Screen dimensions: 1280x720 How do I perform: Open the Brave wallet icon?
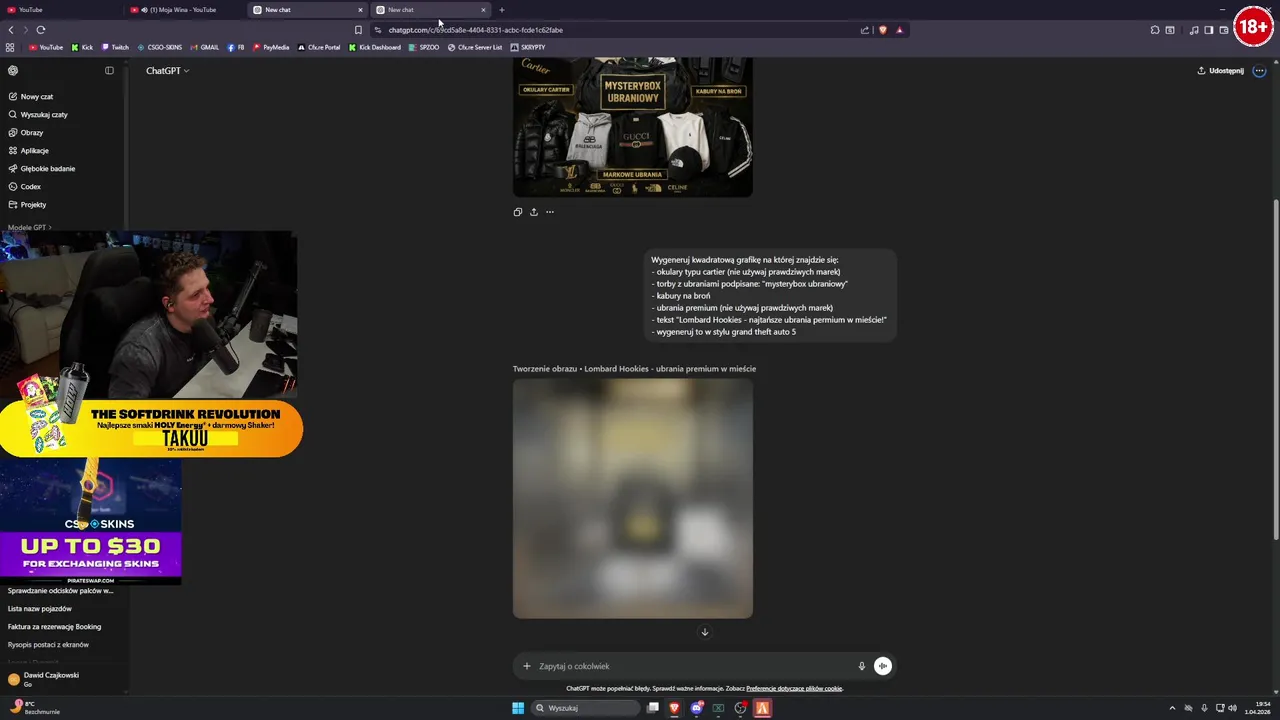(x=1224, y=30)
